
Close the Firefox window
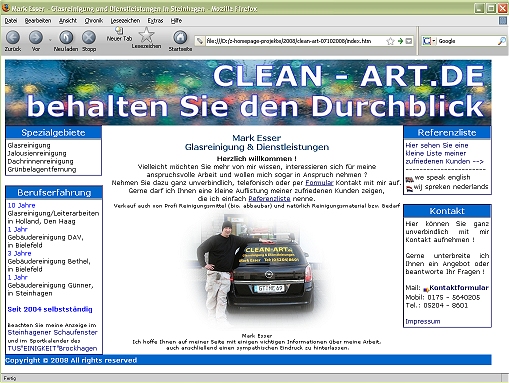tap(502, 8)
